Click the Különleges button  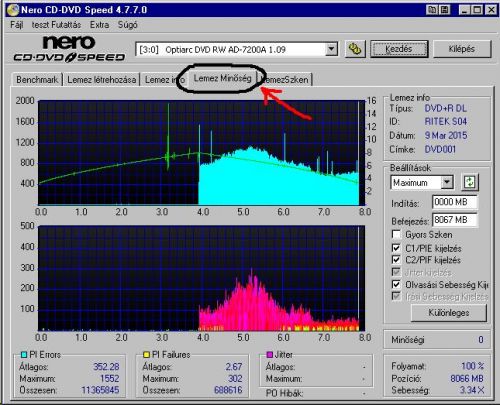click(449, 313)
